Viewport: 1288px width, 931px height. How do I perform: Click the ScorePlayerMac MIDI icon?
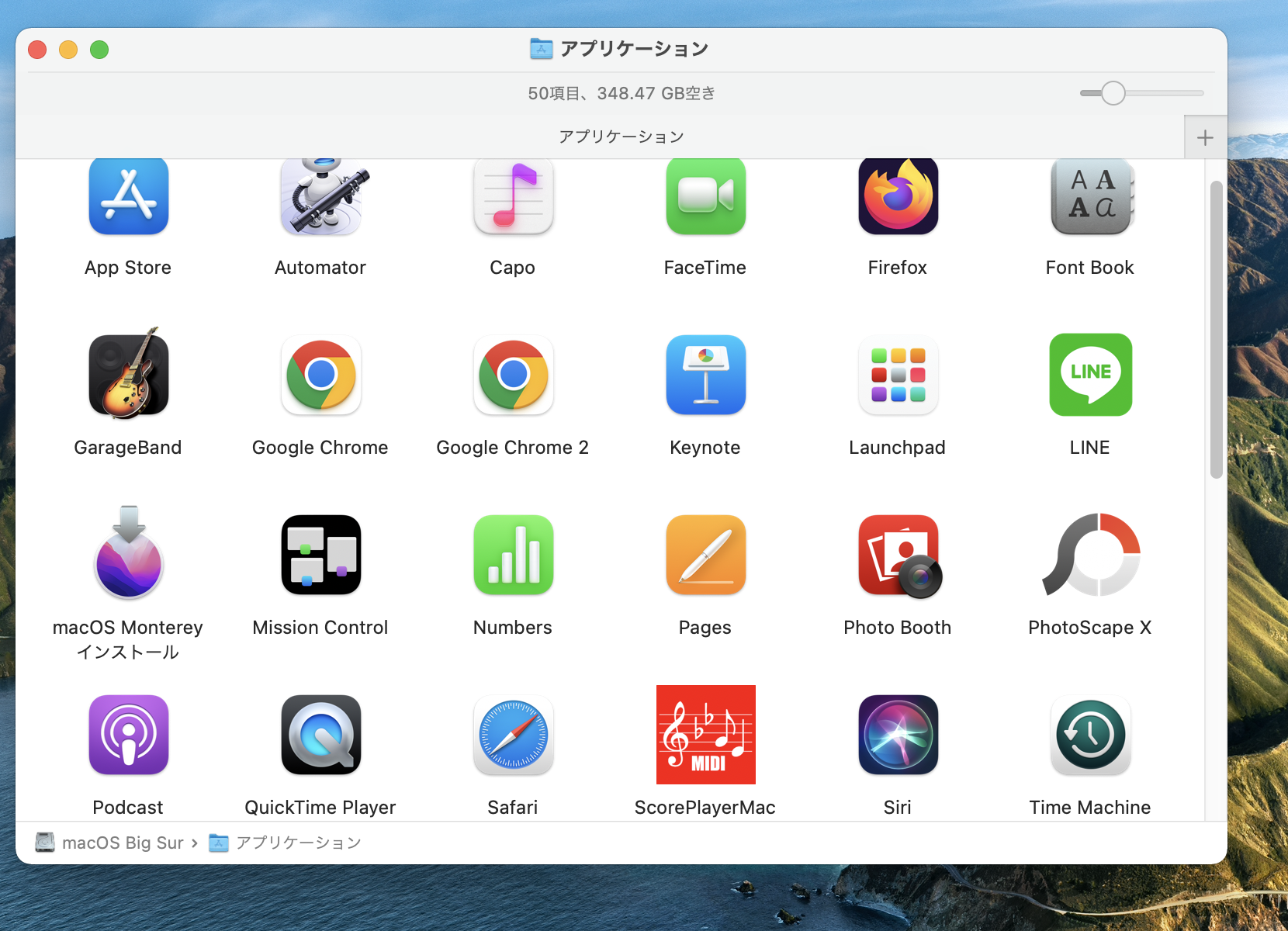coord(705,735)
